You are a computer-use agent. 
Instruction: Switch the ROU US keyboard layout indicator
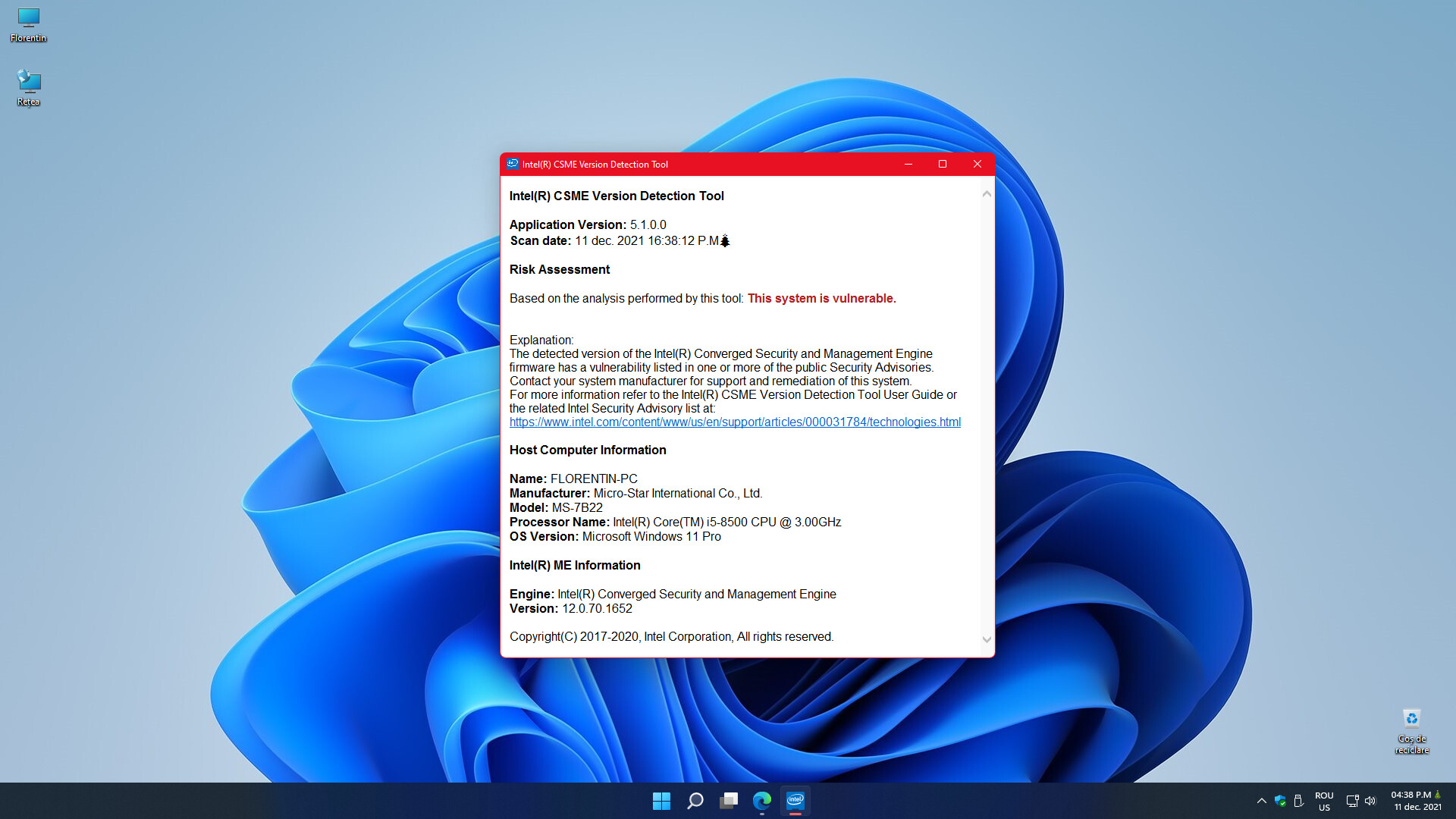click(x=1324, y=801)
